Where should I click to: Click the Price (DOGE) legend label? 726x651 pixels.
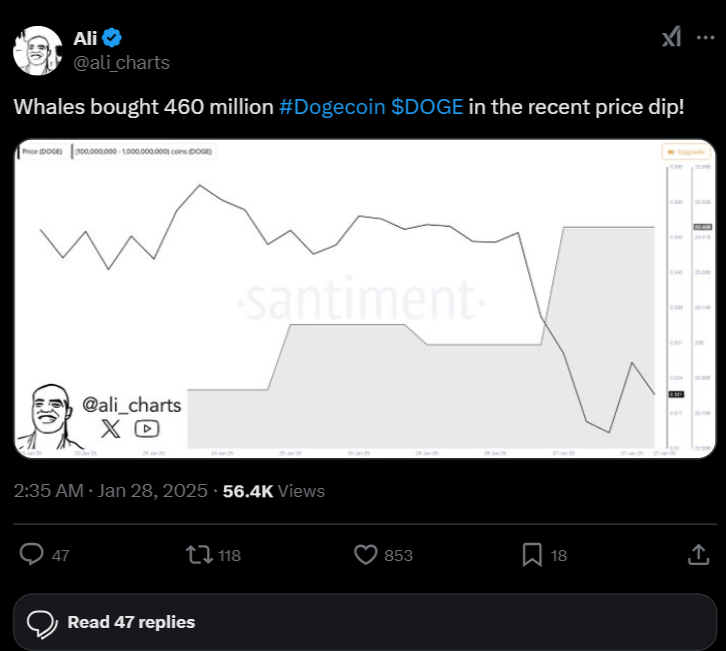pos(43,151)
